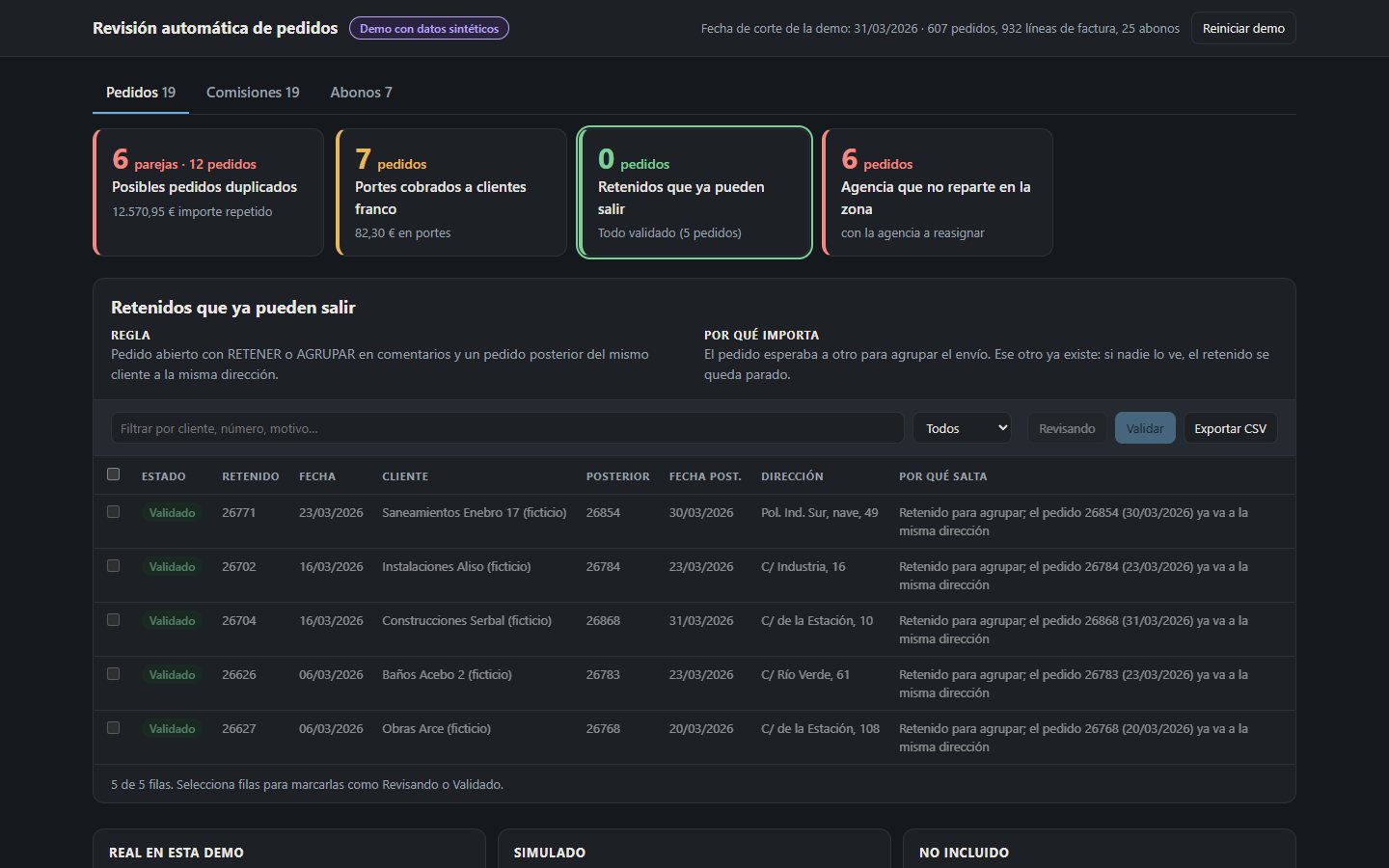Viewport: 1389px width, 868px height.
Task: Open the Comisiones 19 tab
Action: click(x=253, y=93)
